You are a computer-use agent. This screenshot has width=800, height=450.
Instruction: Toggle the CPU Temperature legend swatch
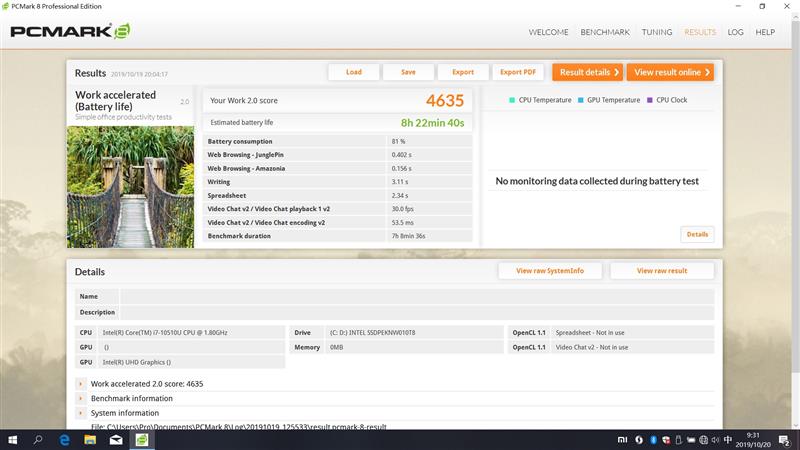click(x=512, y=100)
